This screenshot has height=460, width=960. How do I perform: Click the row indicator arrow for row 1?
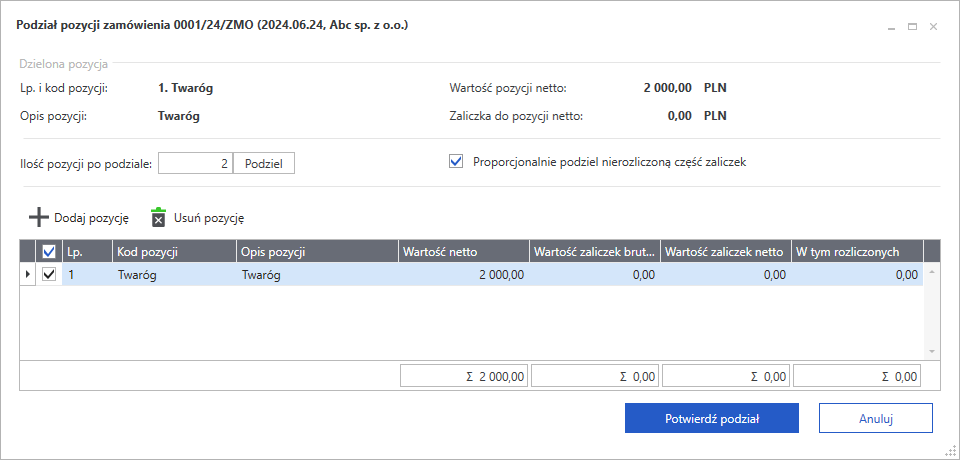point(29,274)
